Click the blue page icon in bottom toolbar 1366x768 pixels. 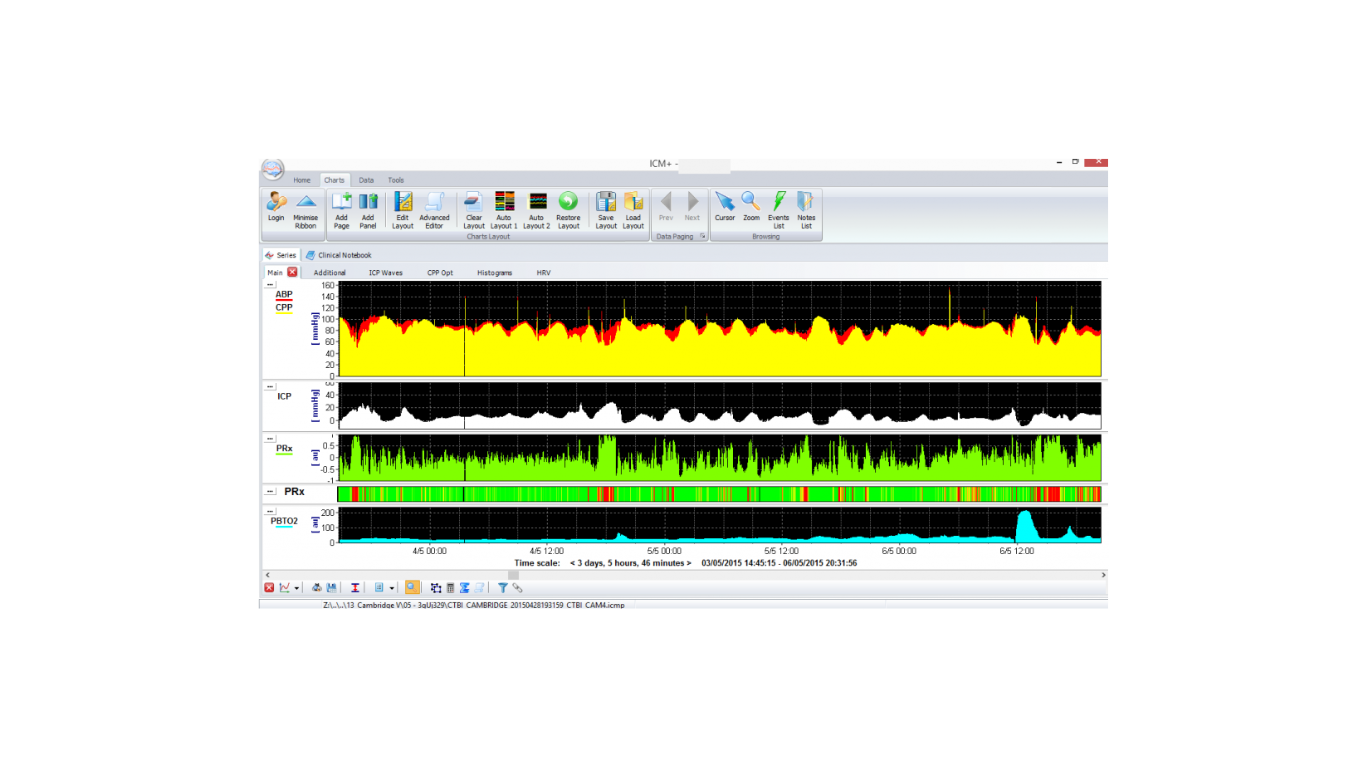tap(379, 588)
